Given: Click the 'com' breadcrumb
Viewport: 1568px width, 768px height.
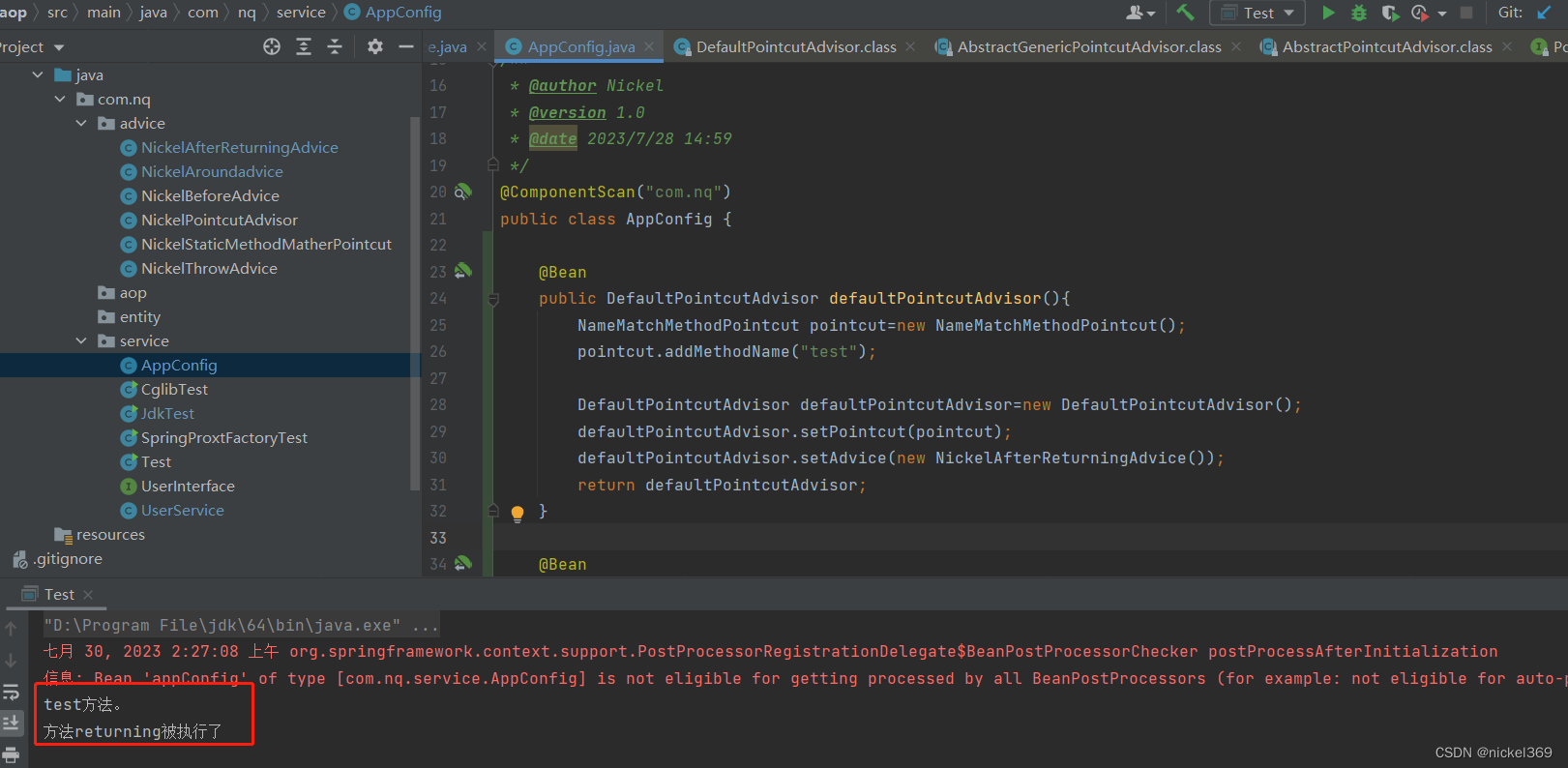Looking at the screenshot, I should pyautogui.click(x=203, y=13).
